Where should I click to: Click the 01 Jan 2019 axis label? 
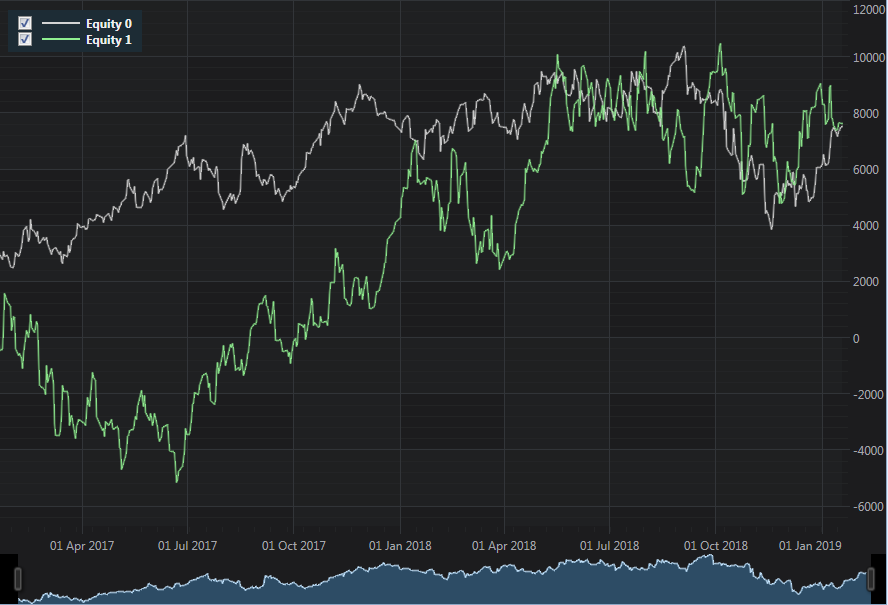pyautogui.click(x=810, y=546)
